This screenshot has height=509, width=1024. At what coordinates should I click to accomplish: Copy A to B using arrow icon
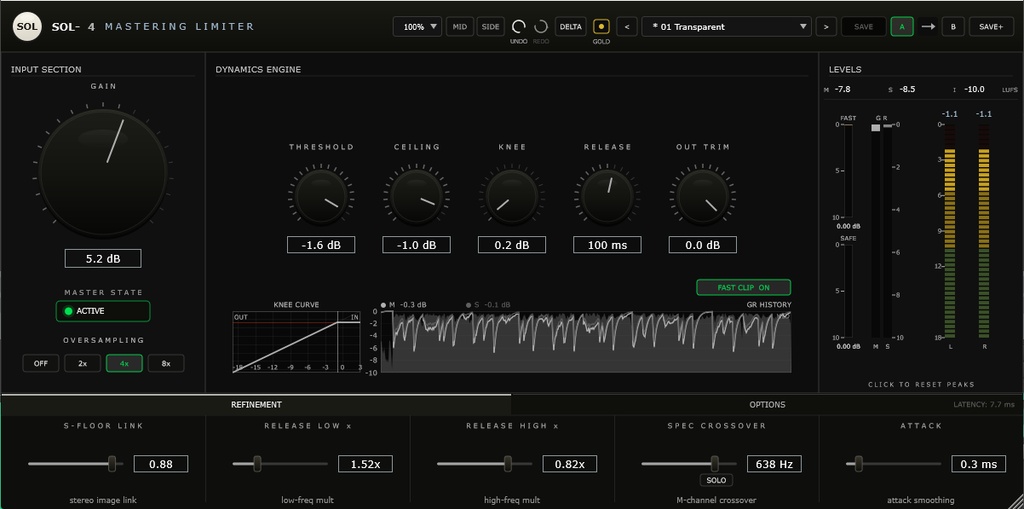pos(927,27)
